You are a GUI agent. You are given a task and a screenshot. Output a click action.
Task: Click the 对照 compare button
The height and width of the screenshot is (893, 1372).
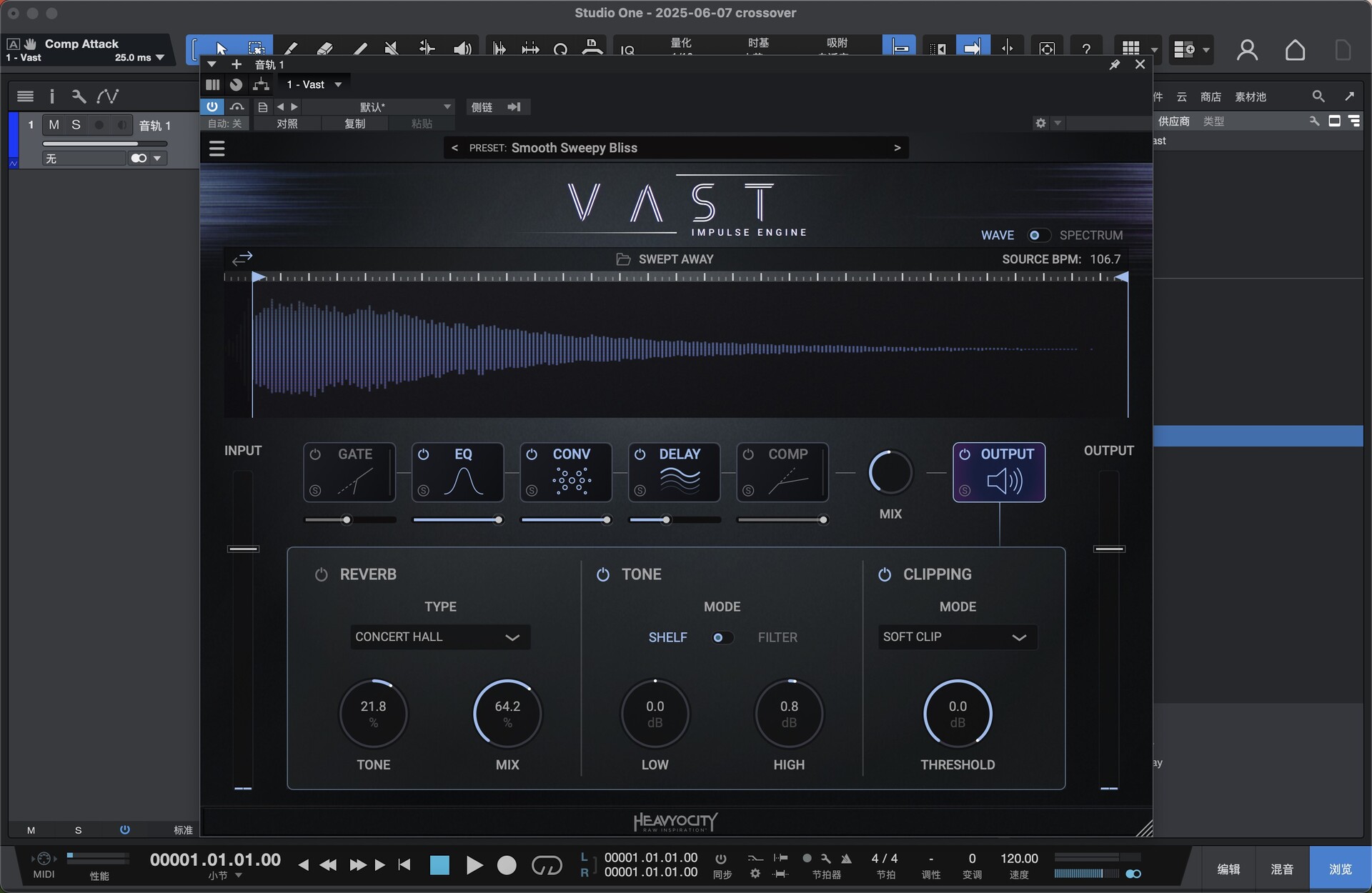pyautogui.click(x=287, y=124)
